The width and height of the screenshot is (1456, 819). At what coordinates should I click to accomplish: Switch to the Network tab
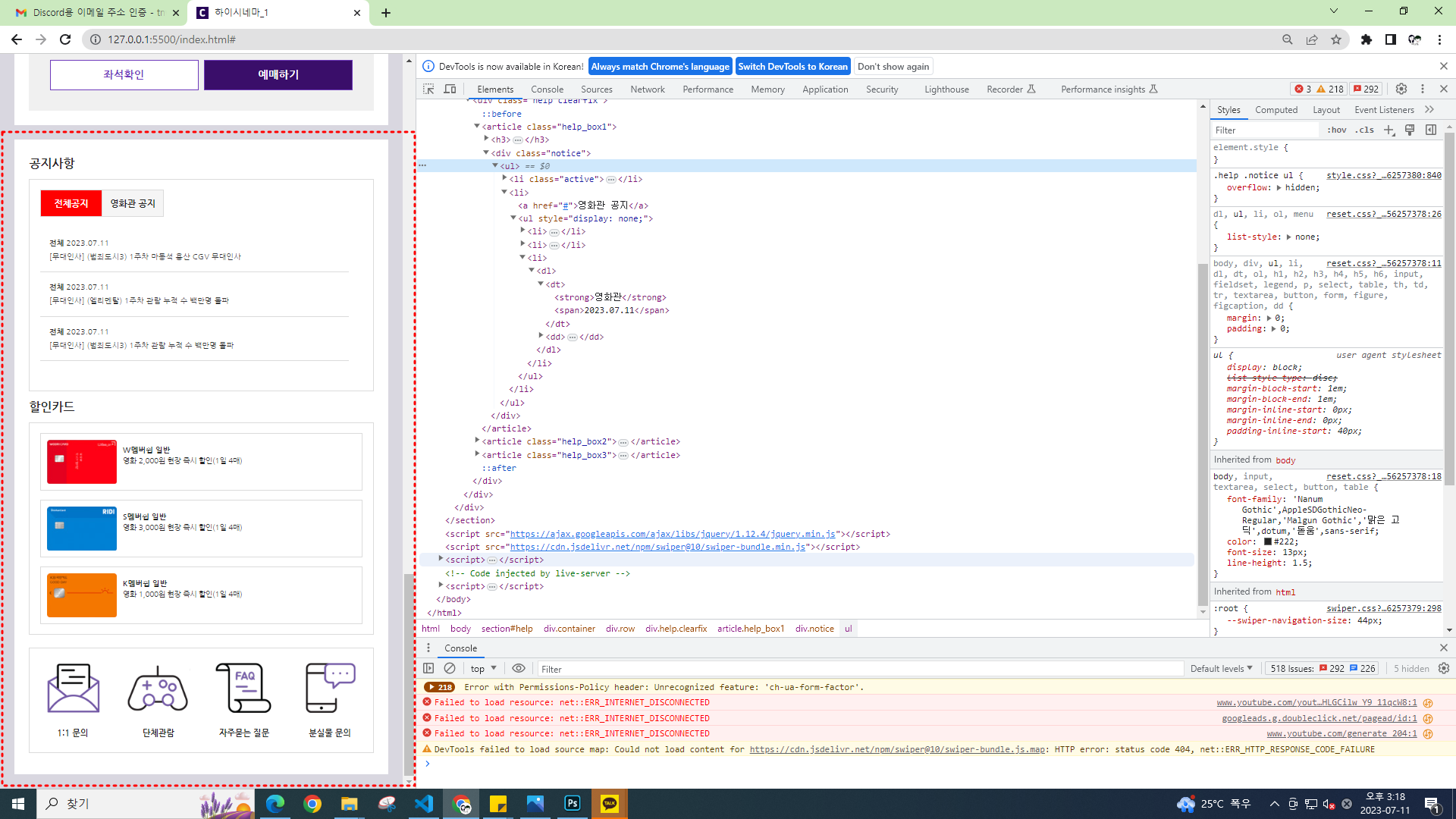point(647,89)
